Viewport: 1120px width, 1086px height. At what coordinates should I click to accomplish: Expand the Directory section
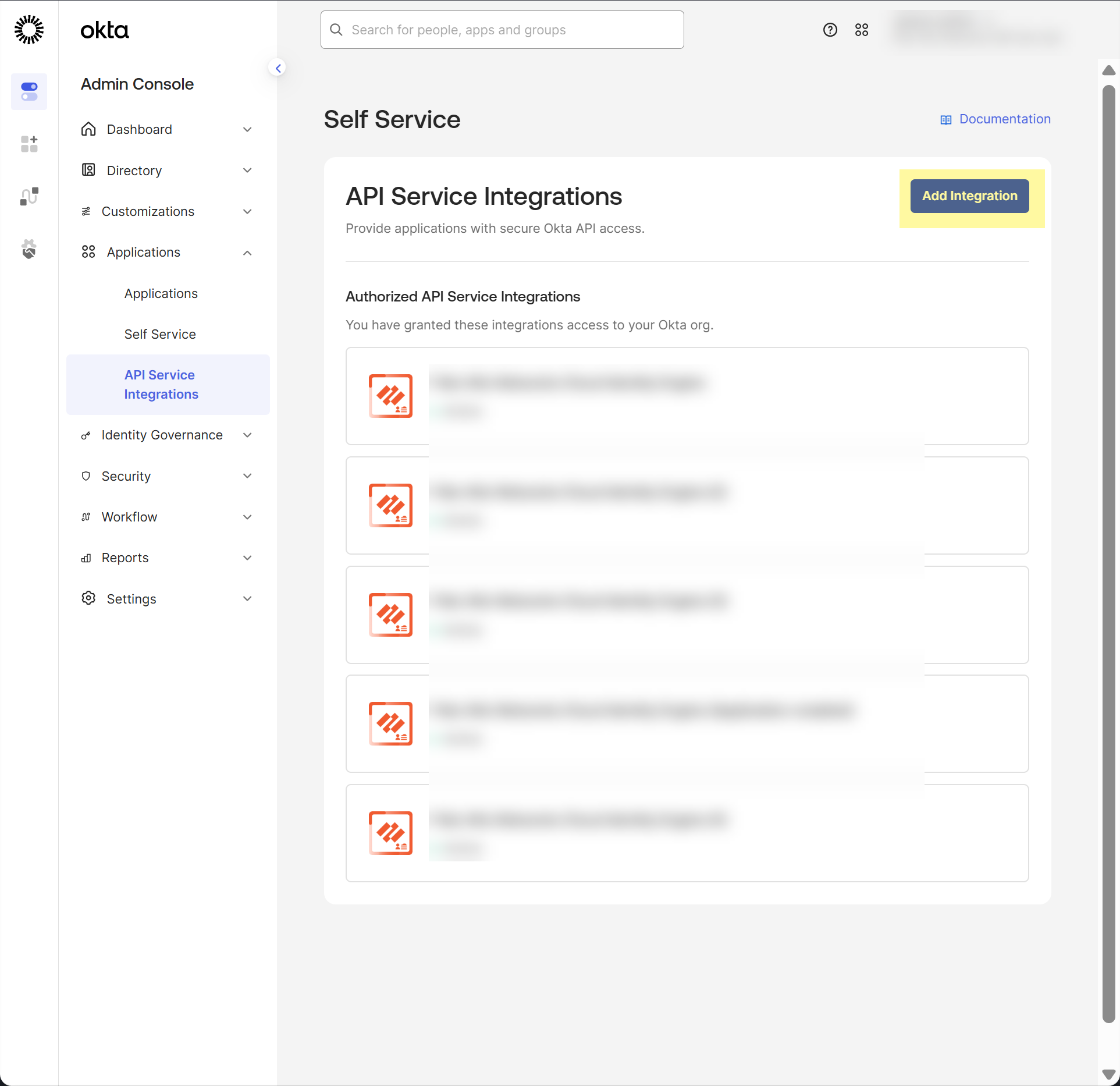click(134, 171)
